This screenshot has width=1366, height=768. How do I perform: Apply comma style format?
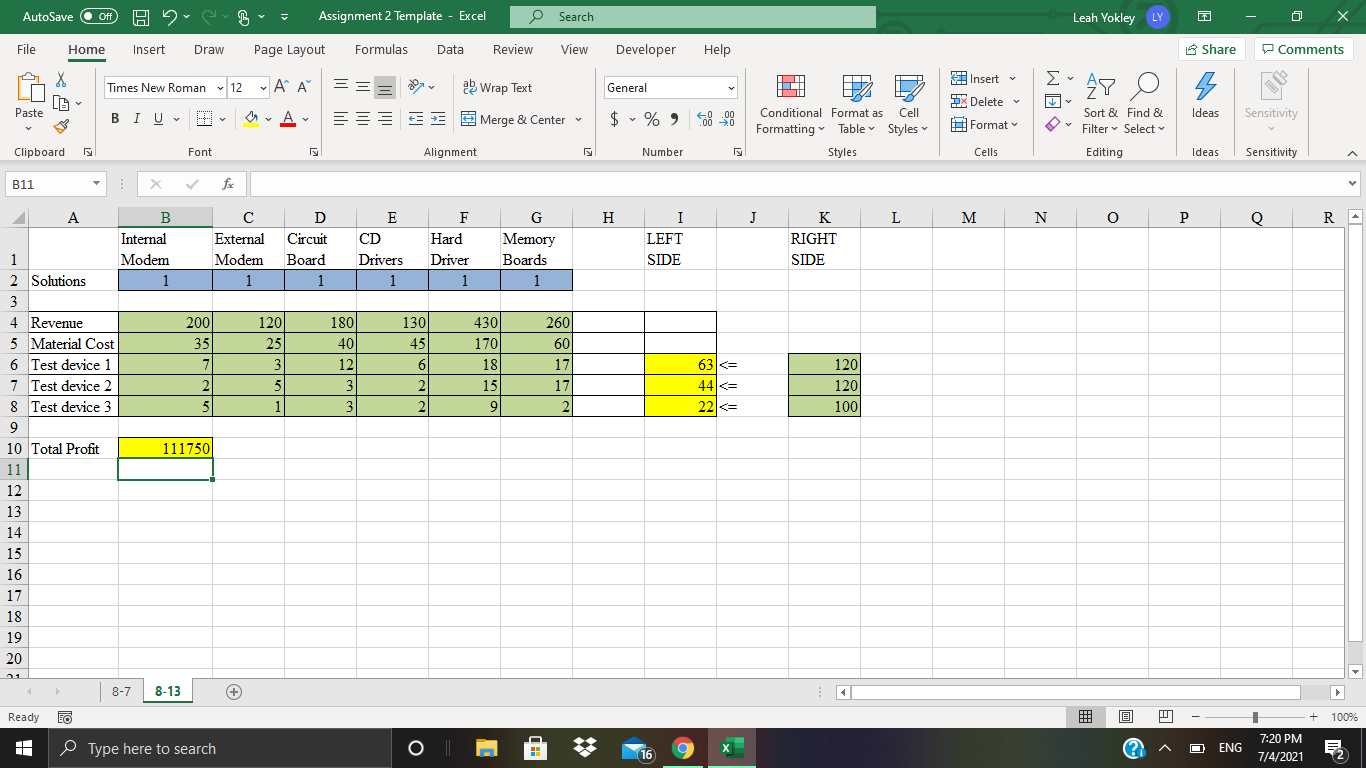674,120
